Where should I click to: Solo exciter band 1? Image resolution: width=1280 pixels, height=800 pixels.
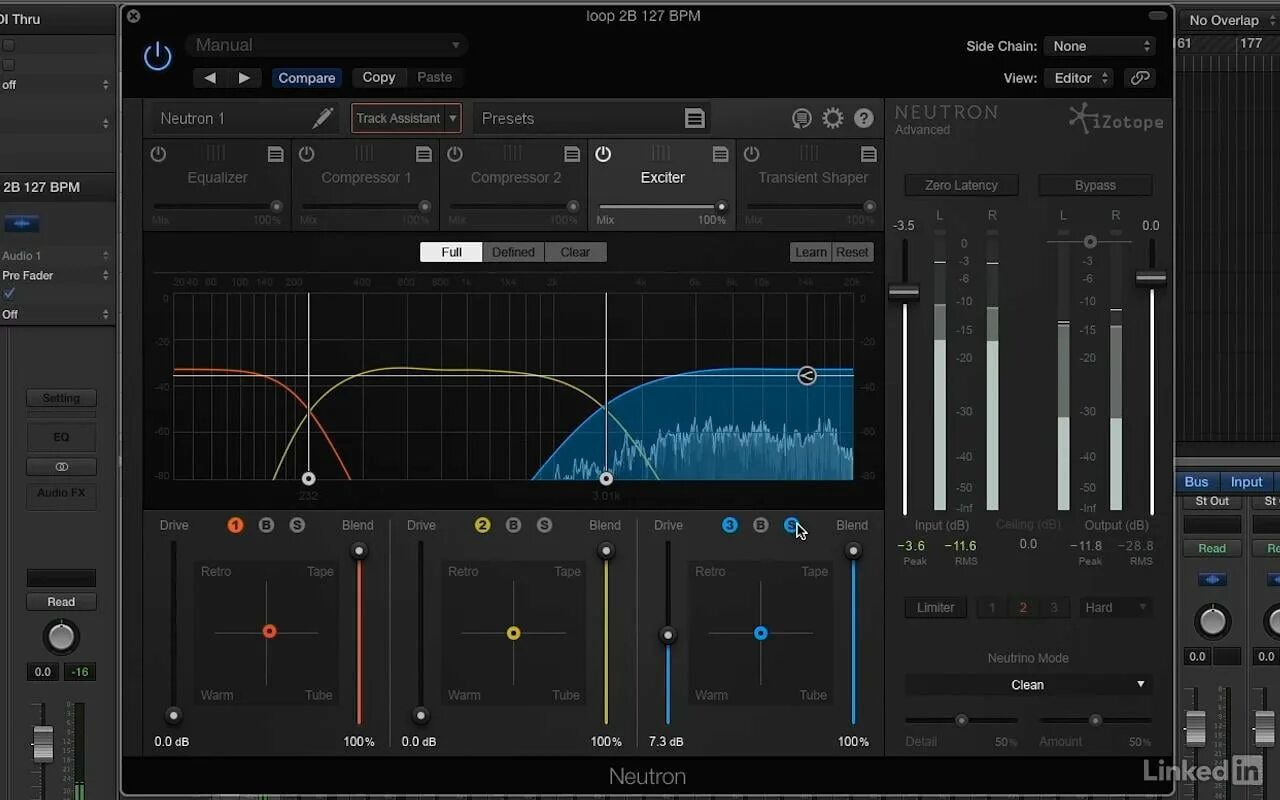(x=297, y=525)
